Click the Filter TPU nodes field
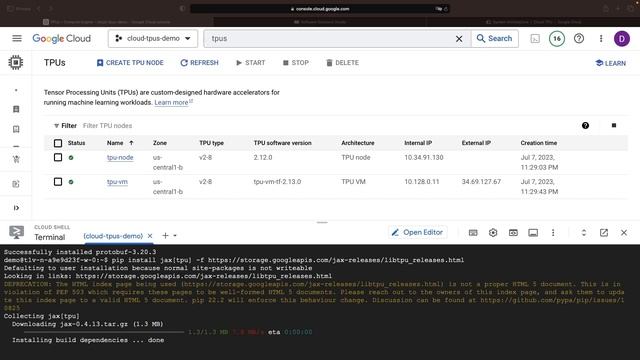The height and width of the screenshot is (360, 640). (x=107, y=126)
